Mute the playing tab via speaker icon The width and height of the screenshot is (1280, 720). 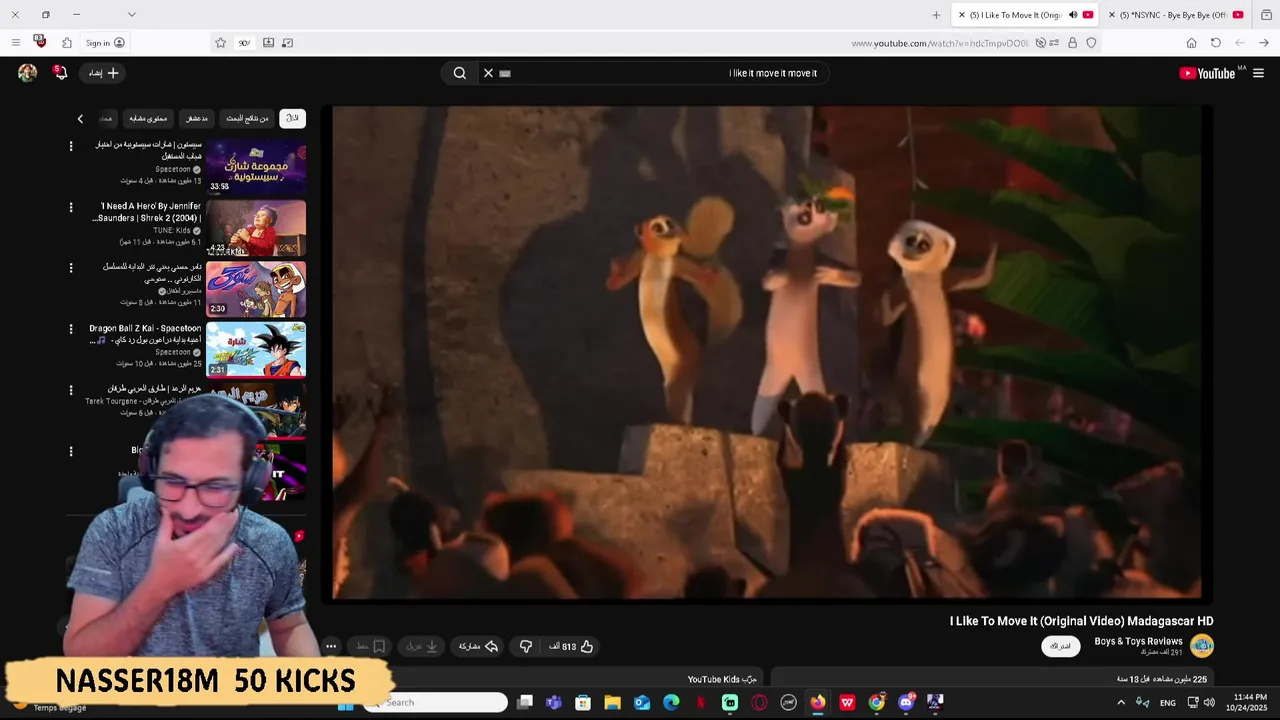(x=1073, y=15)
